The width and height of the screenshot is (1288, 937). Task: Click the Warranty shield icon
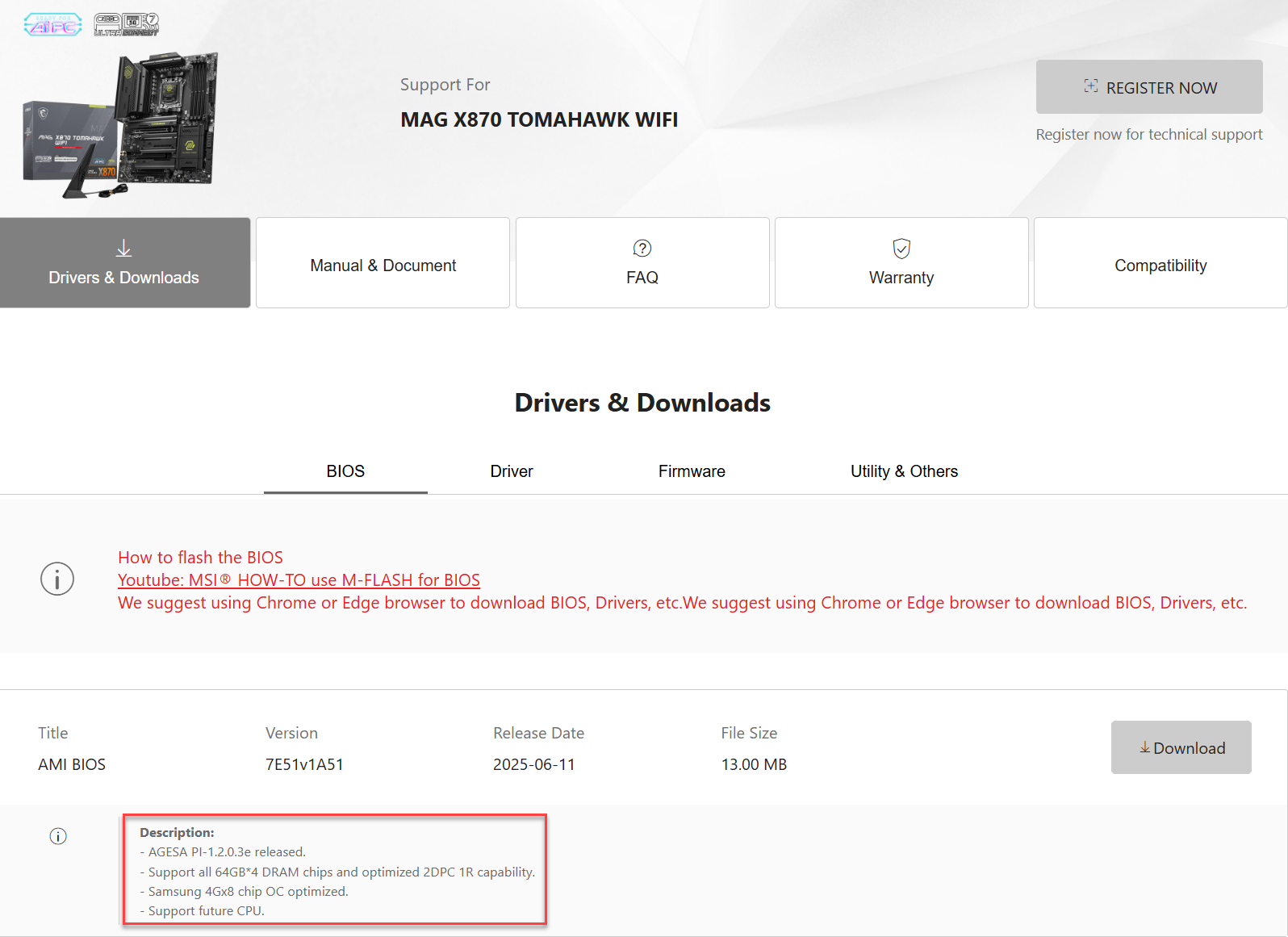tap(901, 249)
